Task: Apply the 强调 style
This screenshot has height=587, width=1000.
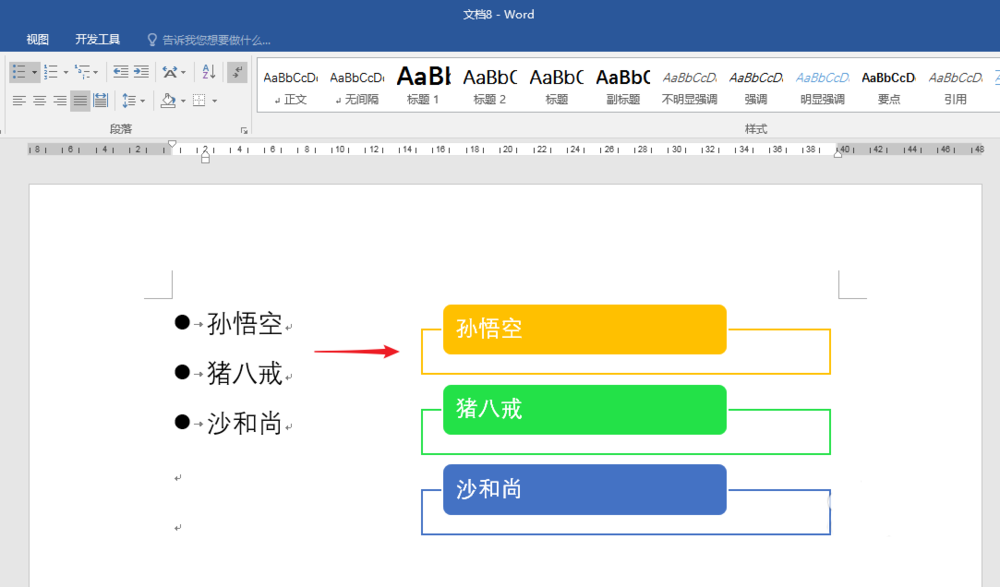Action: [756, 86]
